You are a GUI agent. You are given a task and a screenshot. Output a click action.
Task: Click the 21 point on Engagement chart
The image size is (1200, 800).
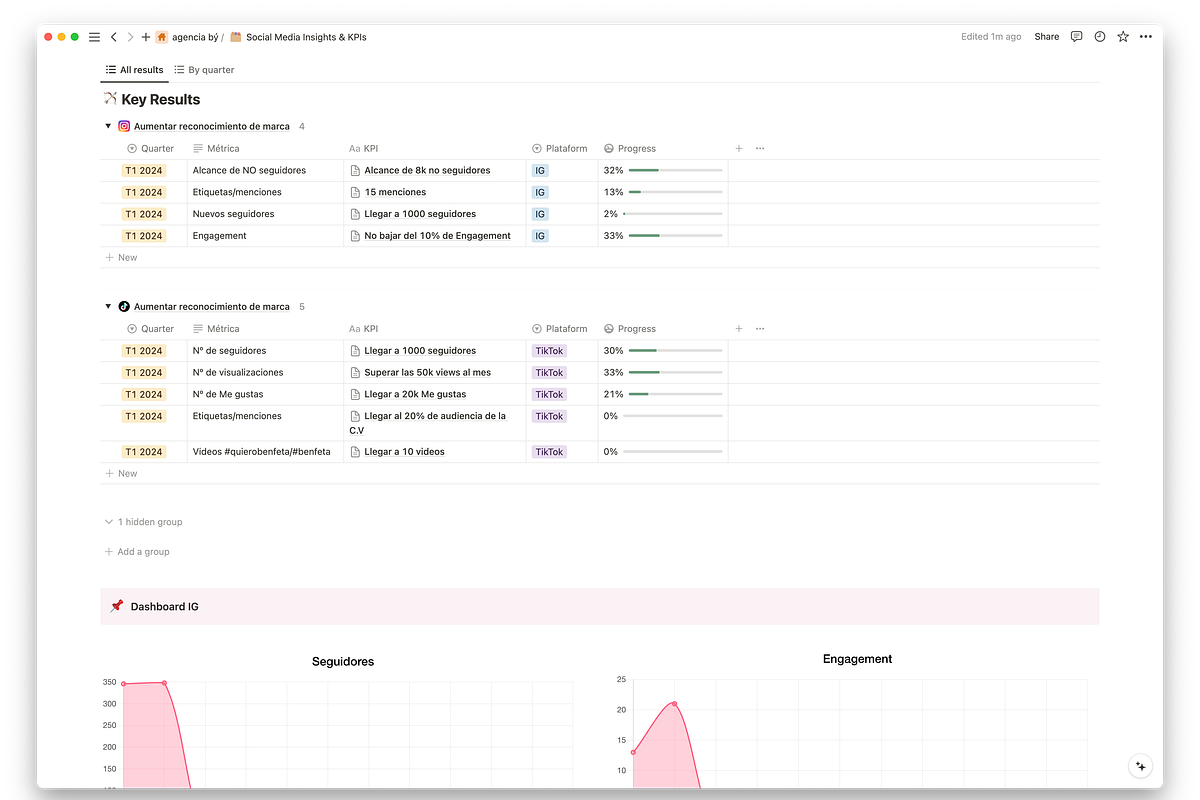click(x=675, y=704)
